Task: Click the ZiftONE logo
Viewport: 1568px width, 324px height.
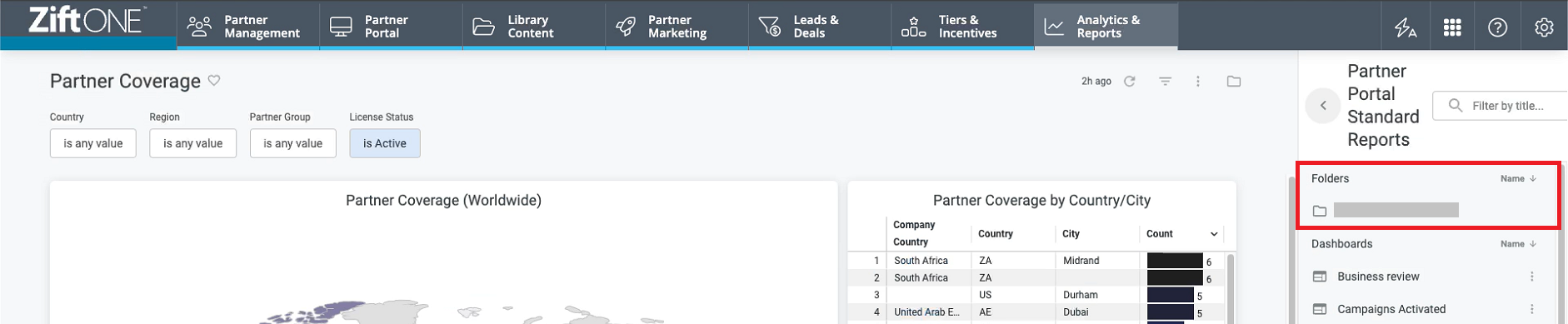Action: [87, 20]
